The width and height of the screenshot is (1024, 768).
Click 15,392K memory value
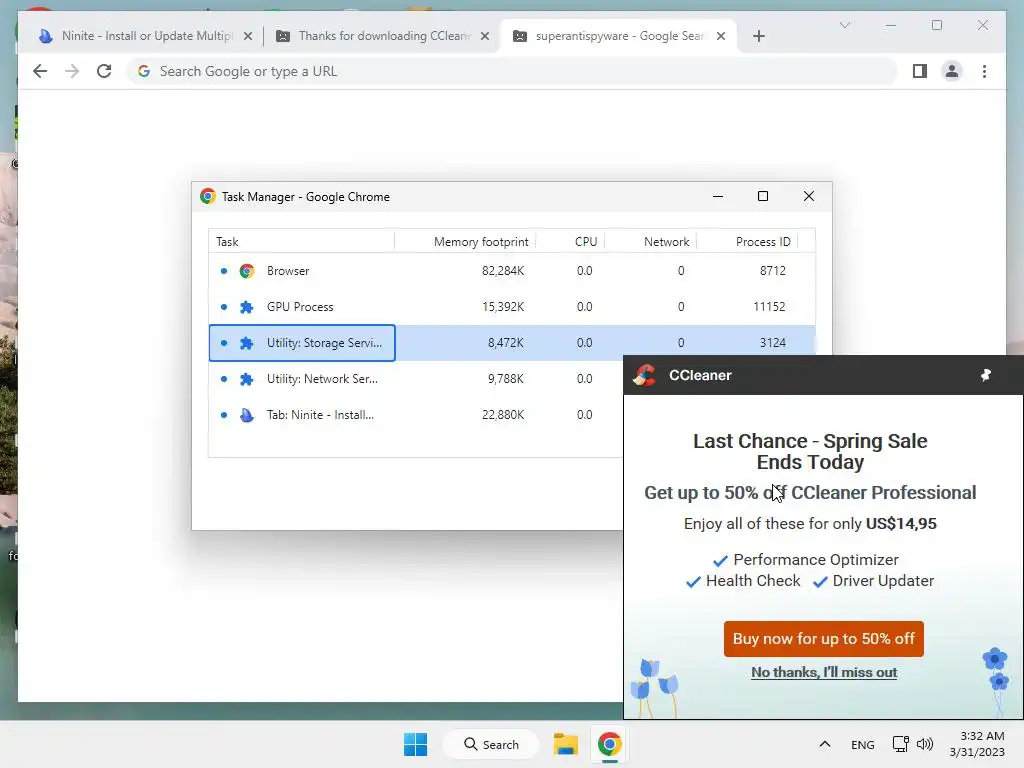503,307
